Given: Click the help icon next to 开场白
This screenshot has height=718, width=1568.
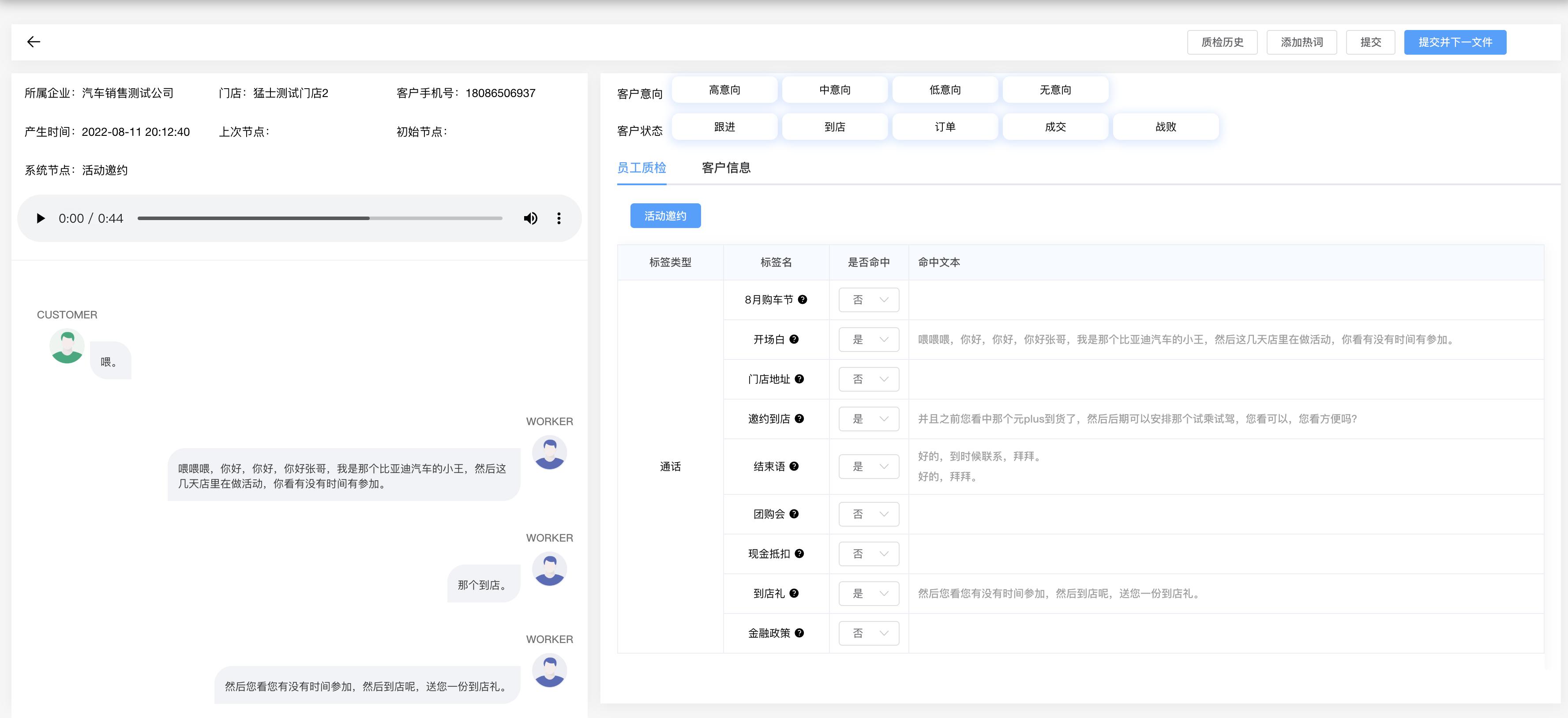Looking at the screenshot, I should pyautogui.click(x=793, y=340).
